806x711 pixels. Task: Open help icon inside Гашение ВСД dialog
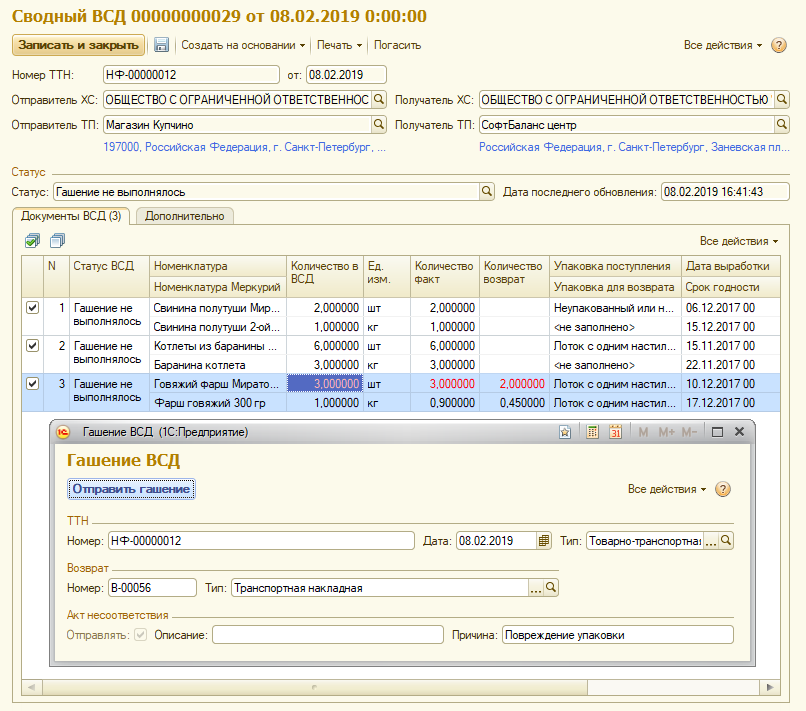tap(723, 489)
